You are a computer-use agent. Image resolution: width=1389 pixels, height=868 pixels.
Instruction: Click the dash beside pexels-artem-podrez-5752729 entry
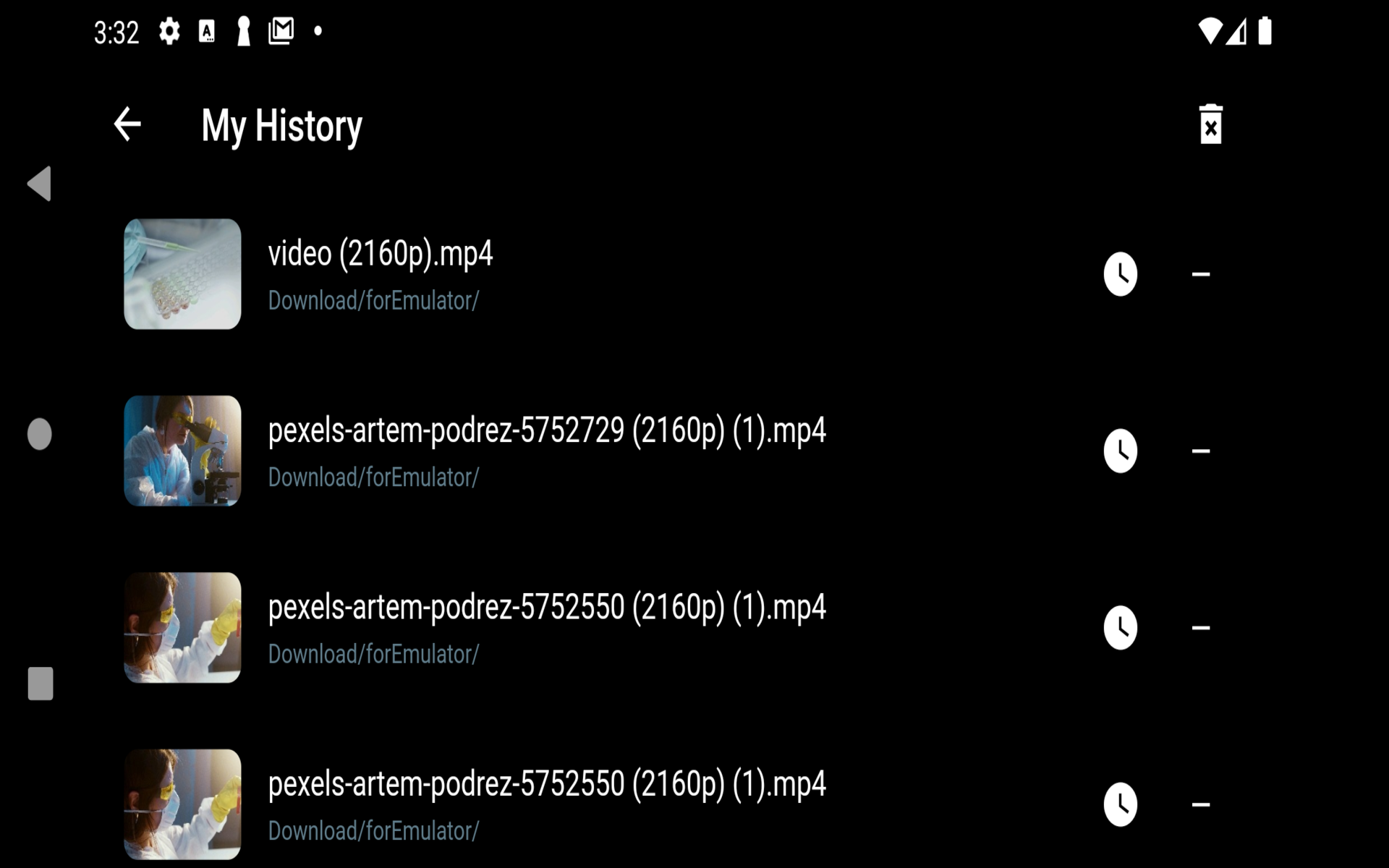point(1201,451)
